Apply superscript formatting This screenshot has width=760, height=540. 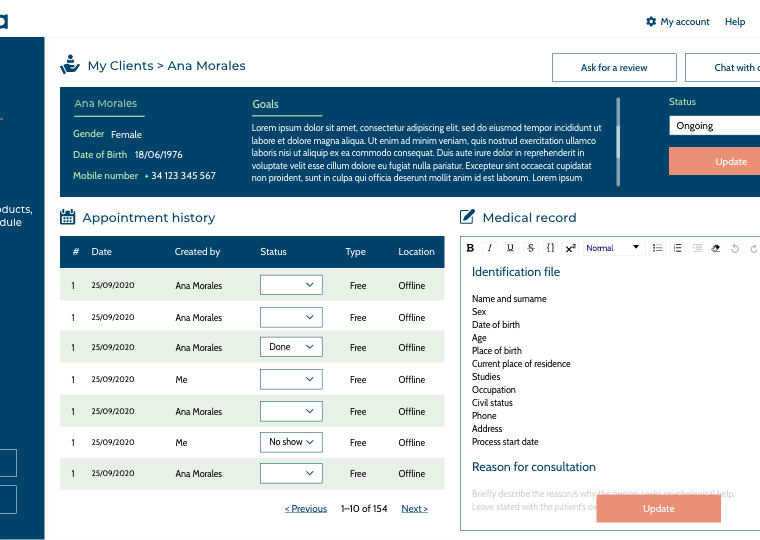click(x=570, y=248)
